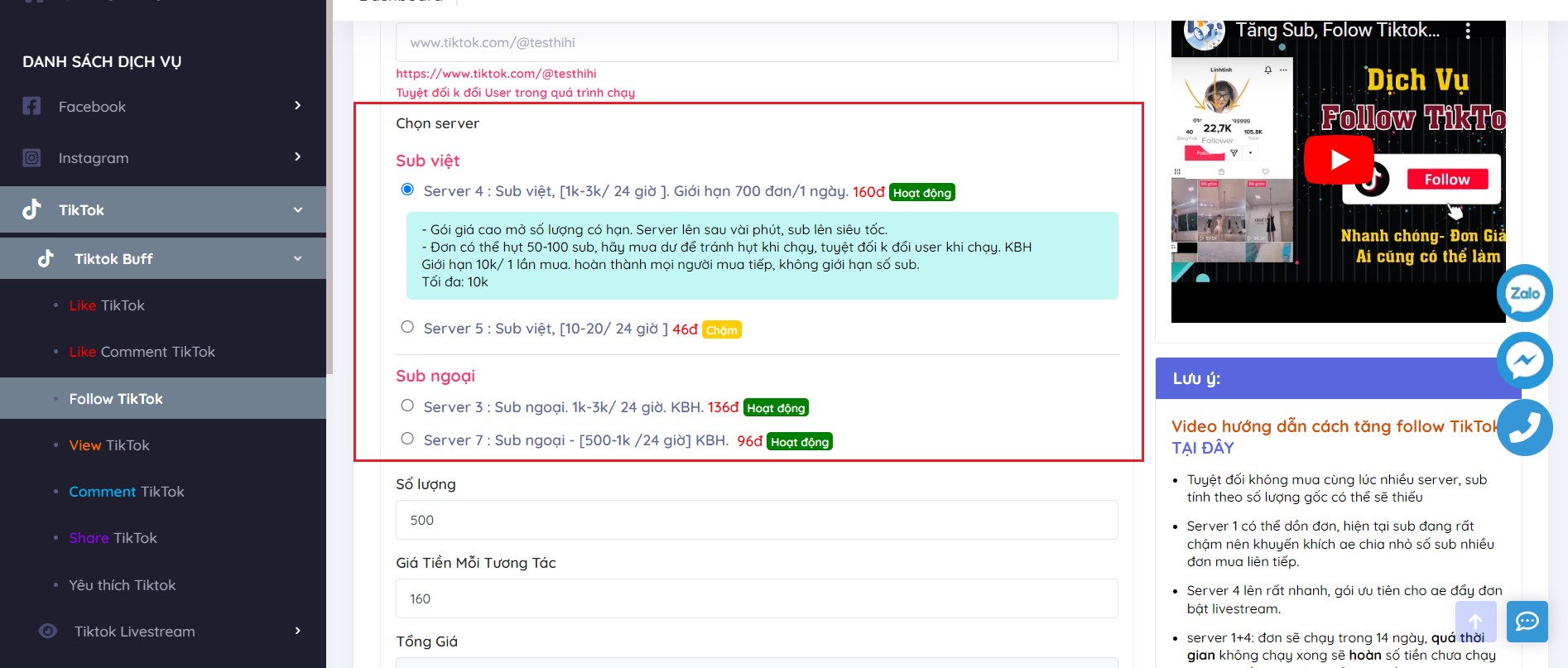The height and width of the screenshot is (668, 1568).
Task: Click the Hoạt động badge on Server 7
Action: tap(800, 441)
